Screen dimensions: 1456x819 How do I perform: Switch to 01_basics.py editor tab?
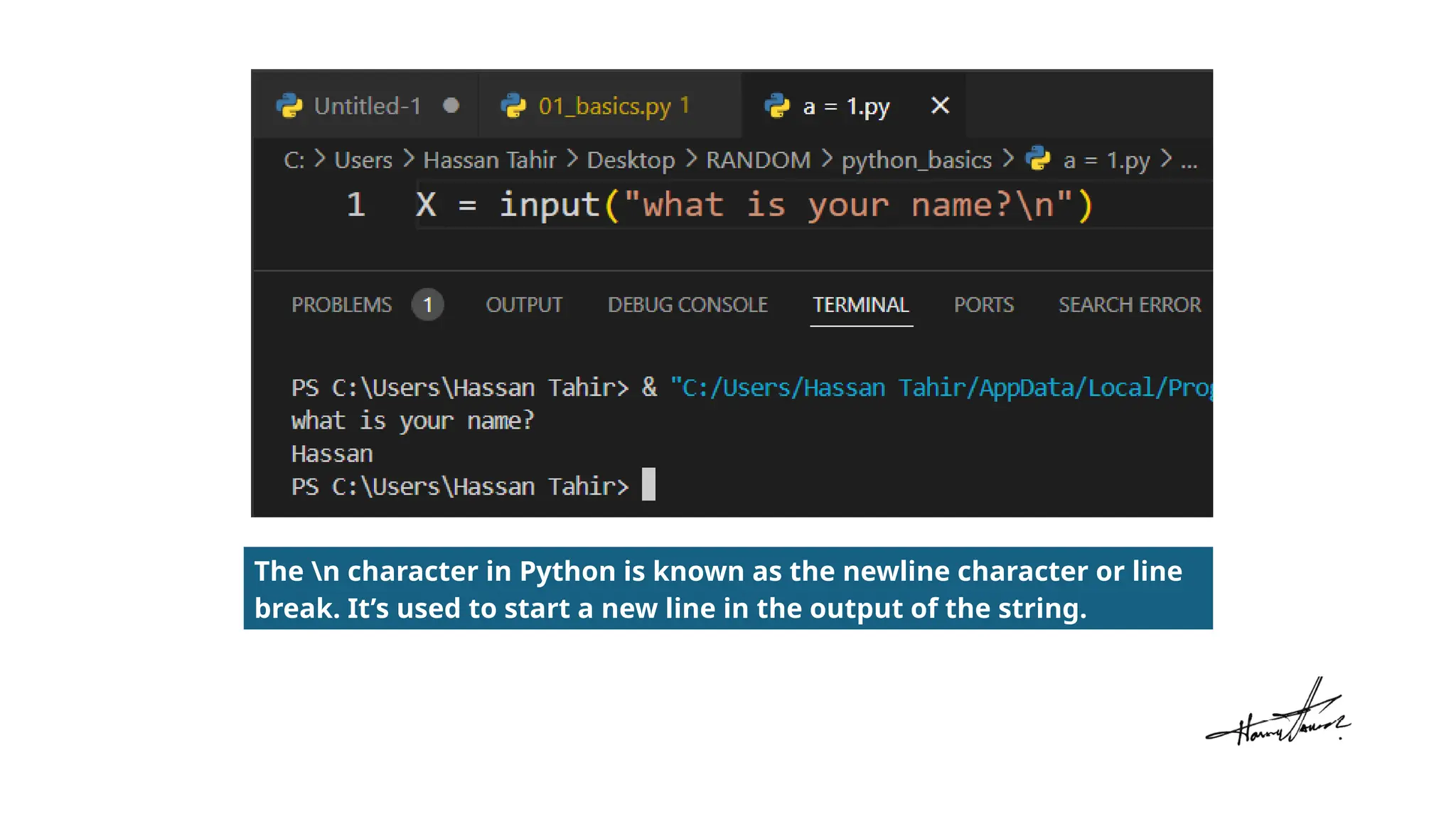click(x=604, y=106)
